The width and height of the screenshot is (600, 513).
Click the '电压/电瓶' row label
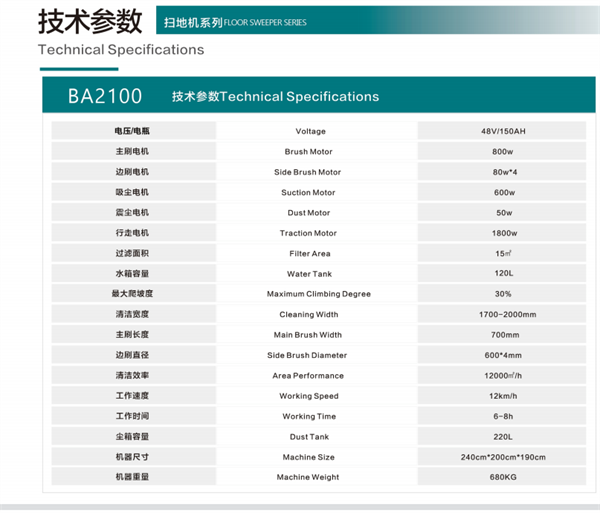132,131
